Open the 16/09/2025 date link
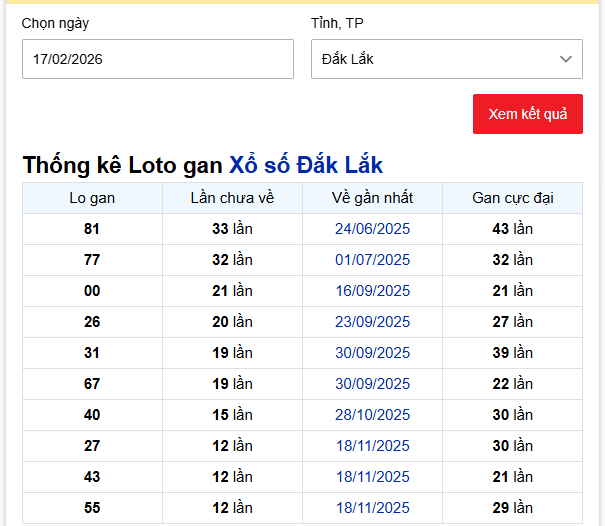Viewport: 605px width, 526px height. click(372, 291)
